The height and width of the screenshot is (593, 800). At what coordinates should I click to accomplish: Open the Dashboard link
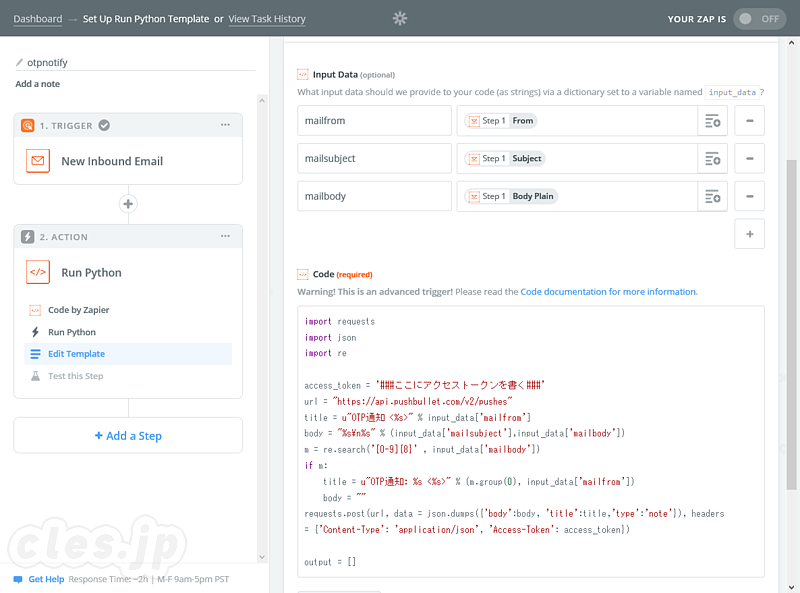[37, 19]
